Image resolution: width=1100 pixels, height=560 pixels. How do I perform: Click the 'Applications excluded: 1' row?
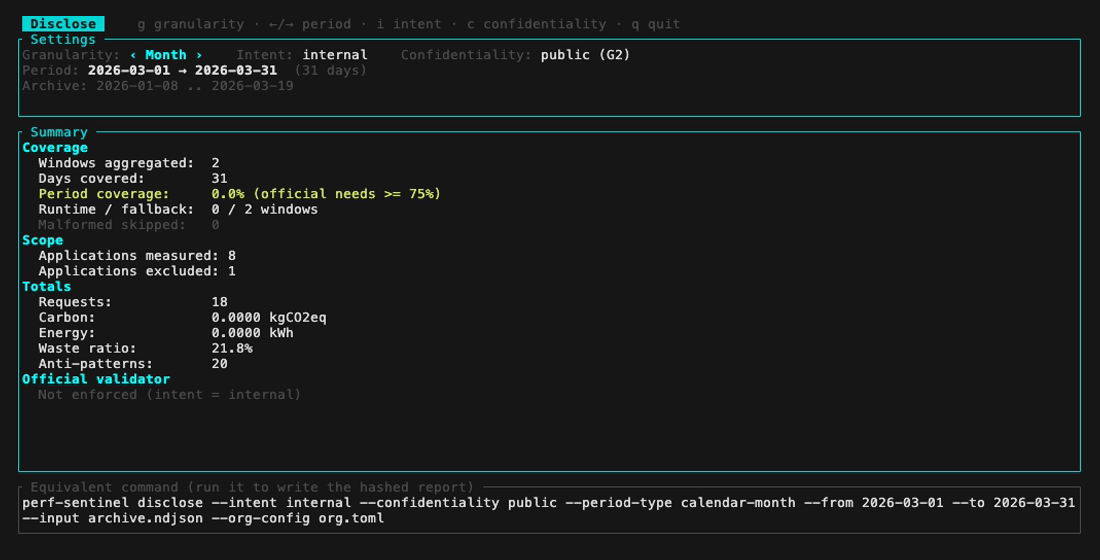[x=137, y=271]
